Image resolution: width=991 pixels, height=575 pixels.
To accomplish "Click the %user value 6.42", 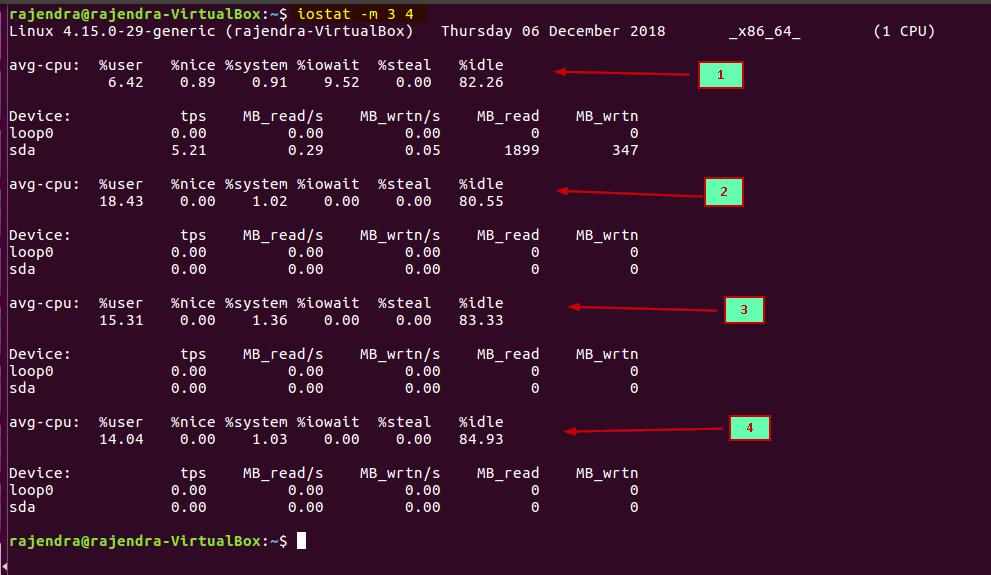I will click(126, 83).
